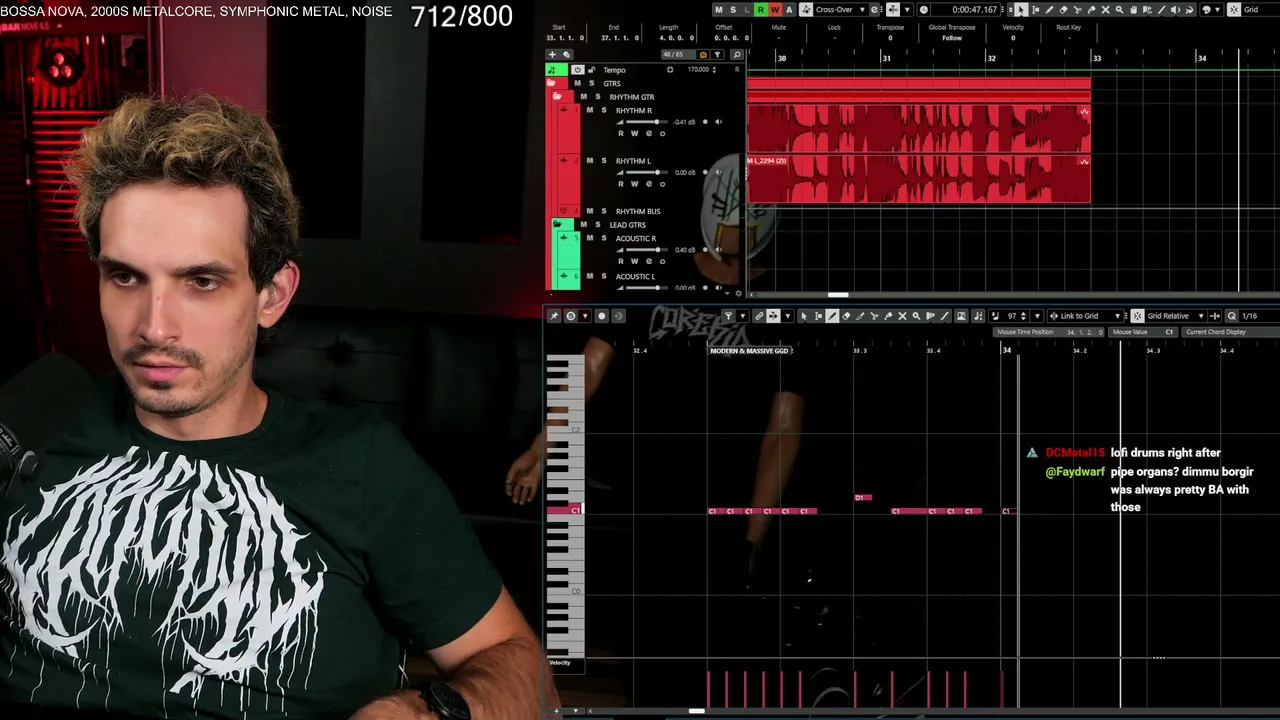Screen dimensions: 1280x720
Task: Collapse the LEAD GTRS folder track
Action: pos(557,225)
